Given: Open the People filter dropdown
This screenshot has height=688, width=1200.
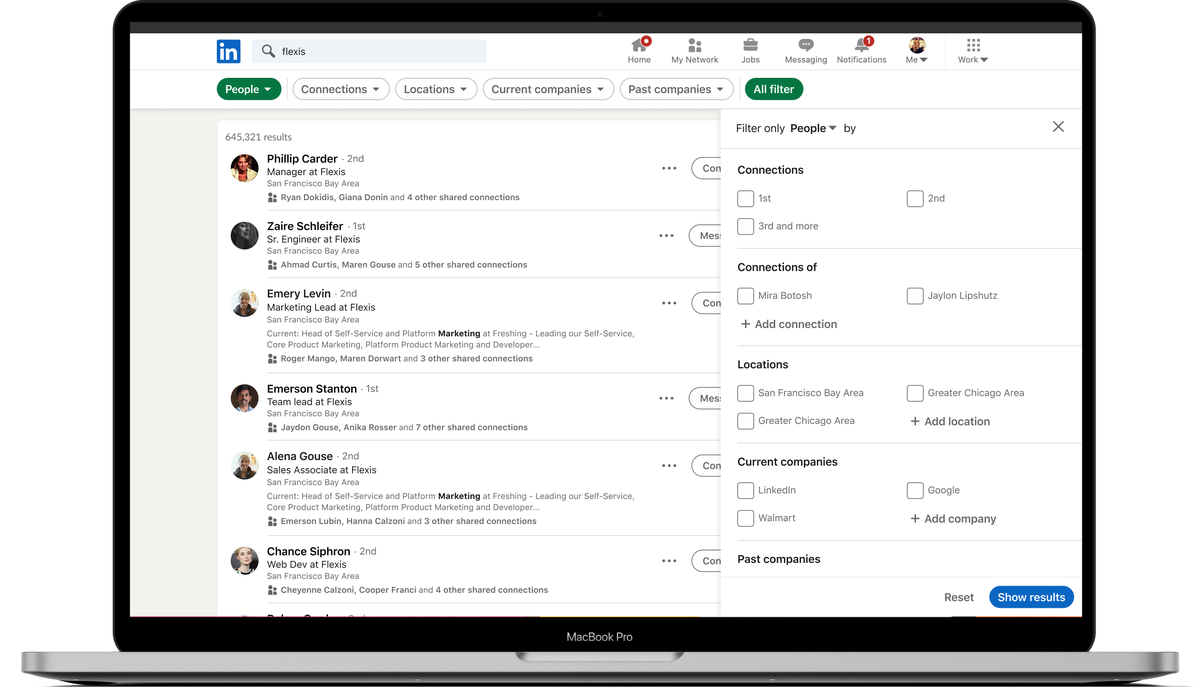Looking at the screenshot, I should (x=249, y=89).
